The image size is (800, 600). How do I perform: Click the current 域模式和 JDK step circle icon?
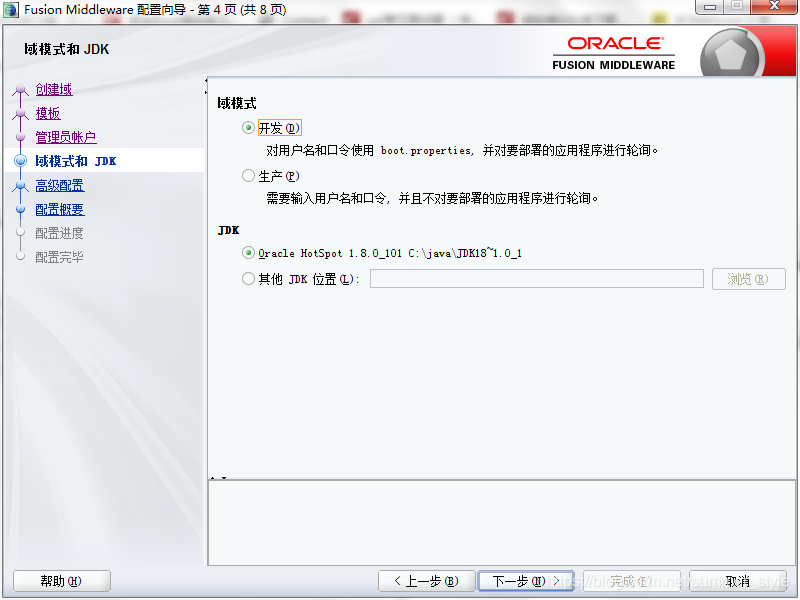(20, 161)
